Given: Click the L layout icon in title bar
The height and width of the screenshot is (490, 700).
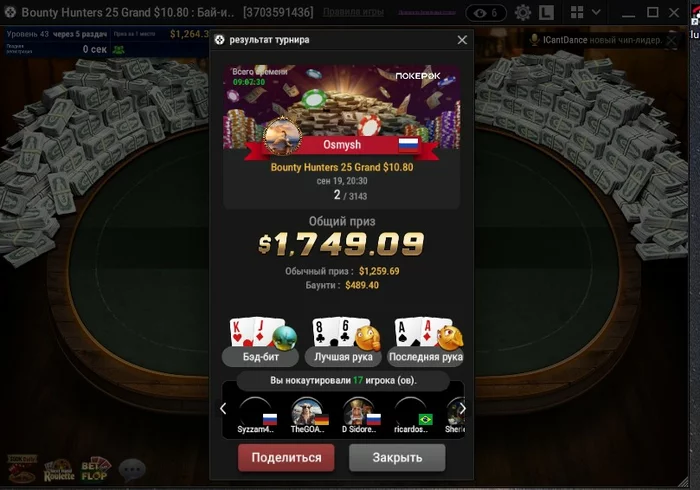Looking at the screenshot, I should pyautogui.click(x=546, y=12).
